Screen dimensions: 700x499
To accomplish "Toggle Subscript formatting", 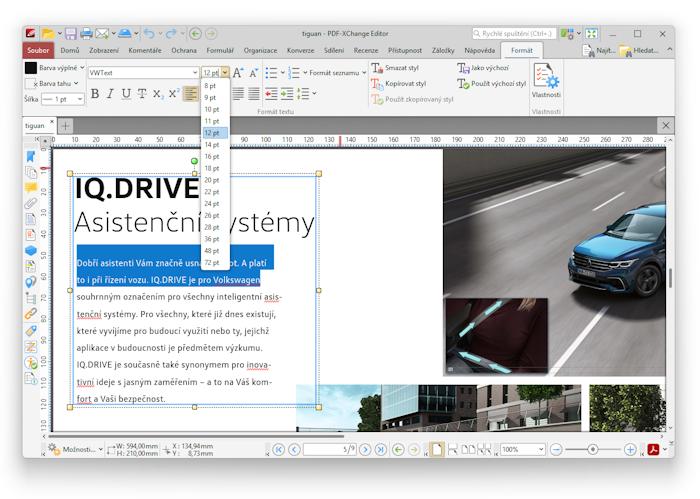I will [158, 94].
